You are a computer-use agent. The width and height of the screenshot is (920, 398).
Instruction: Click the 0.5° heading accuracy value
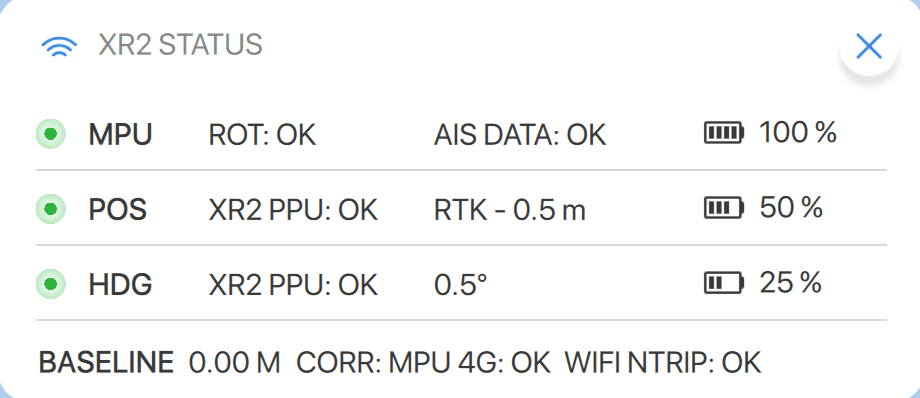(461, 285)
